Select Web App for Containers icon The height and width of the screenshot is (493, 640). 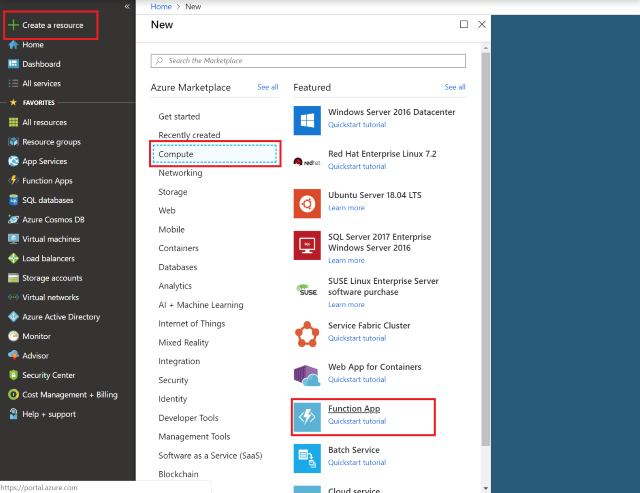pos(307,376)
